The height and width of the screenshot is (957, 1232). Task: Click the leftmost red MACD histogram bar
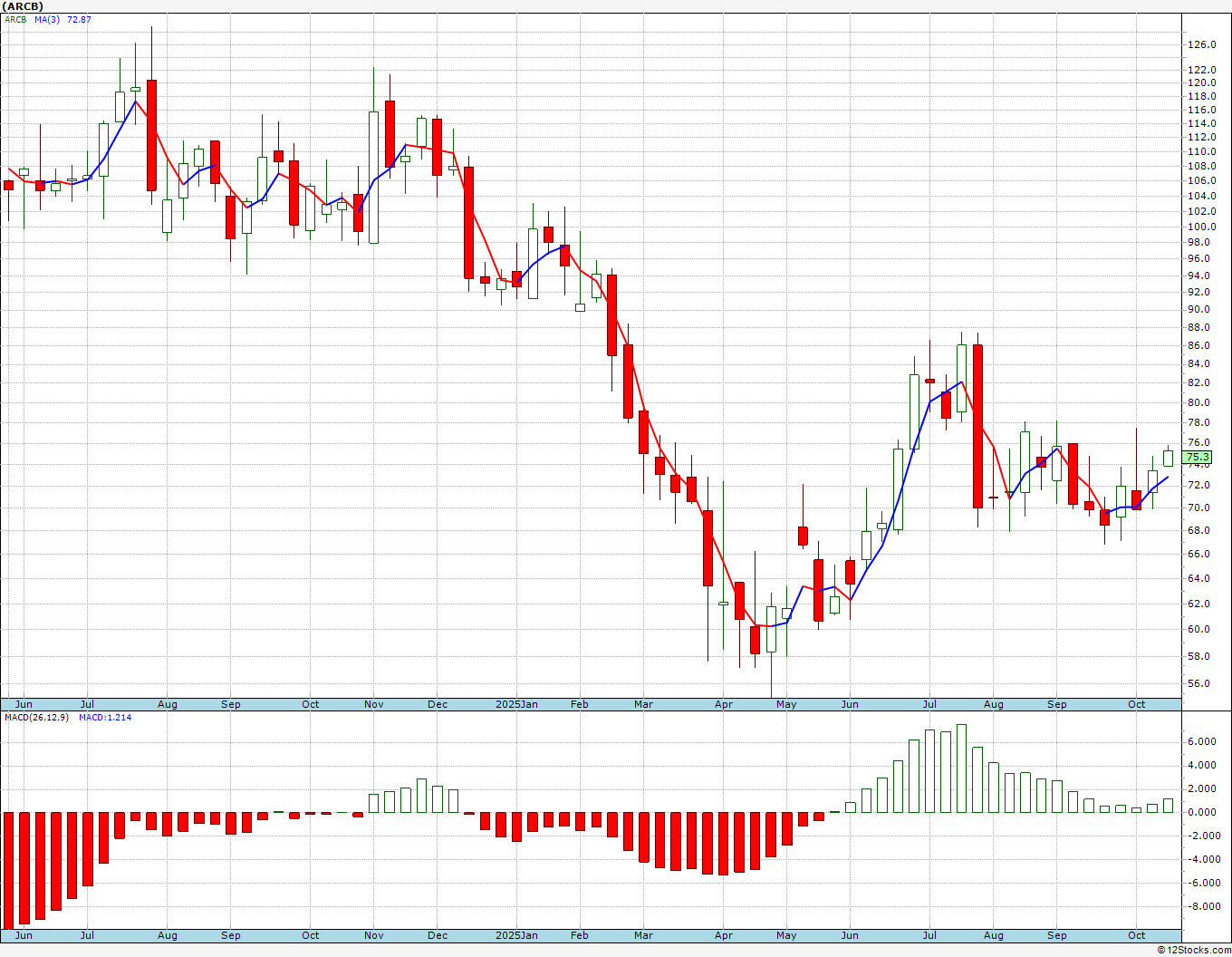9,871
